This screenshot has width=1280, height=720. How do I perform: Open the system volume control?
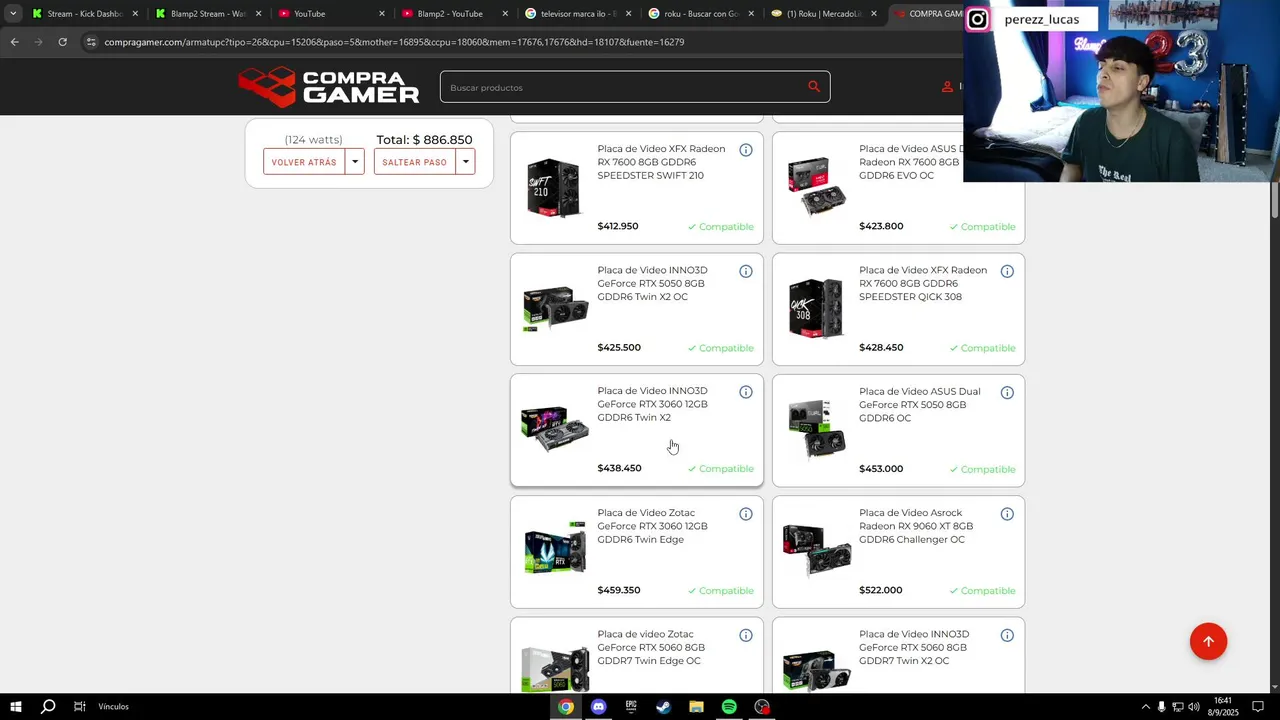[1193, 707]
